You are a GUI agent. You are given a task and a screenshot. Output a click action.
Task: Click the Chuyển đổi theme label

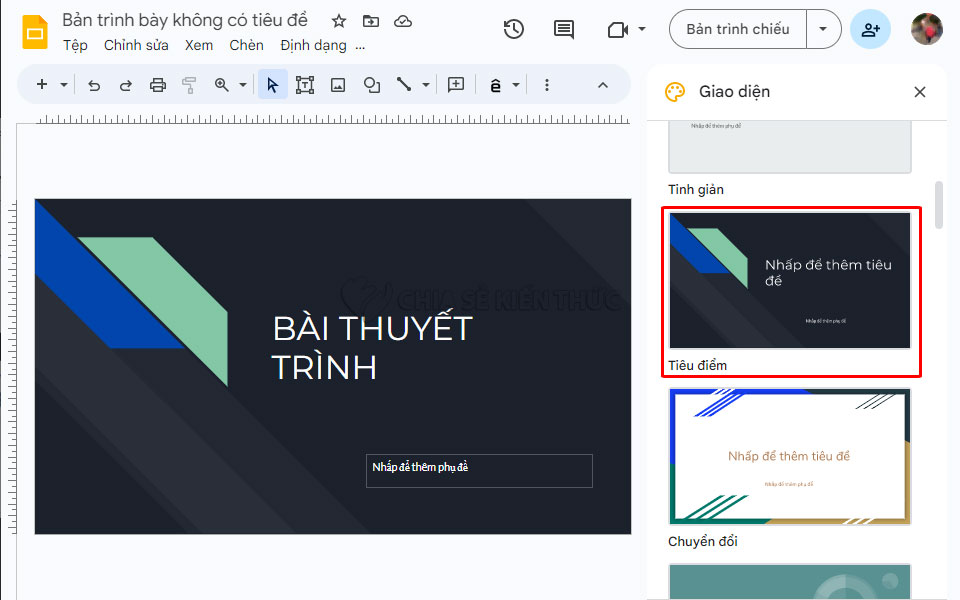(x=702, y=541)
